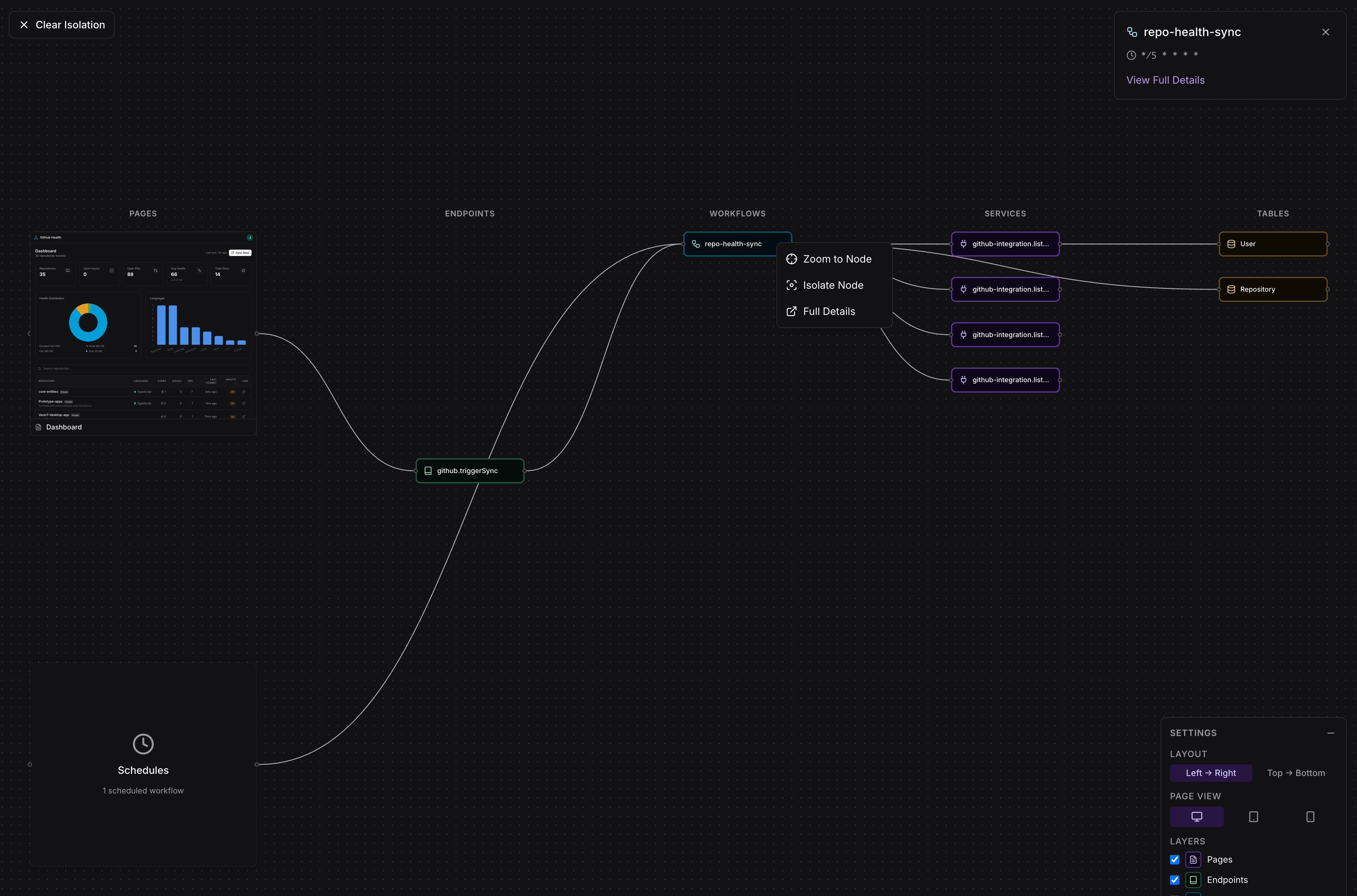Select the desktop page view icon
Viewport: 1357px width, 896px height.
click(1196, 817)
